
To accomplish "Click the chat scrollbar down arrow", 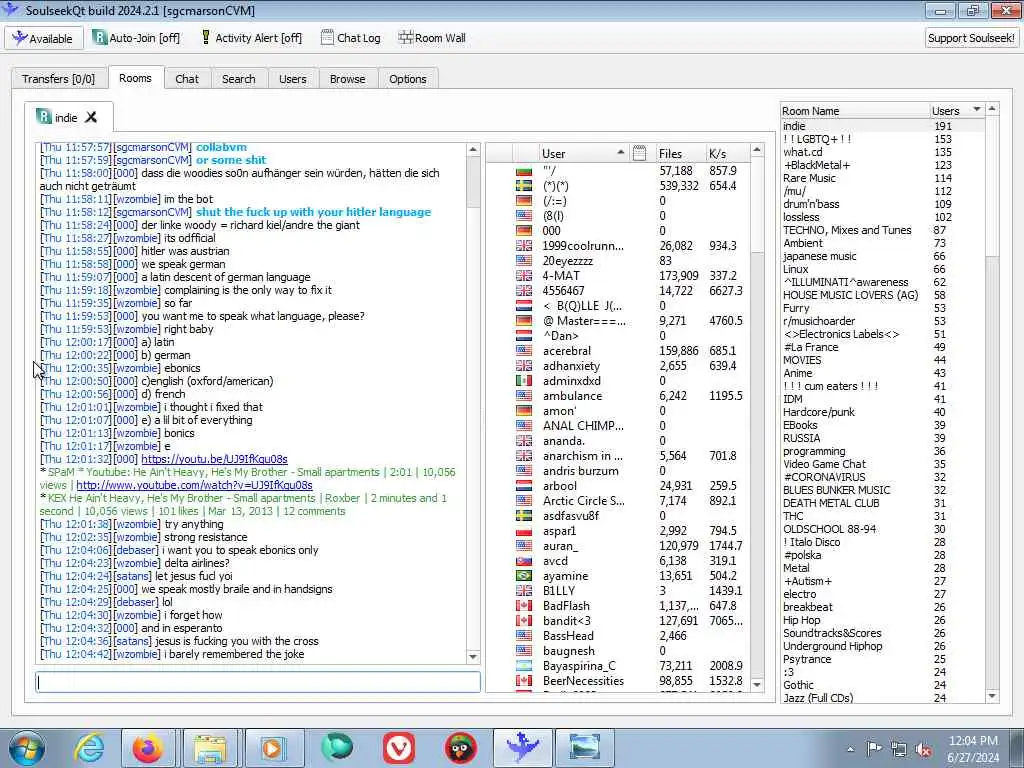I will tap(473, 657).
